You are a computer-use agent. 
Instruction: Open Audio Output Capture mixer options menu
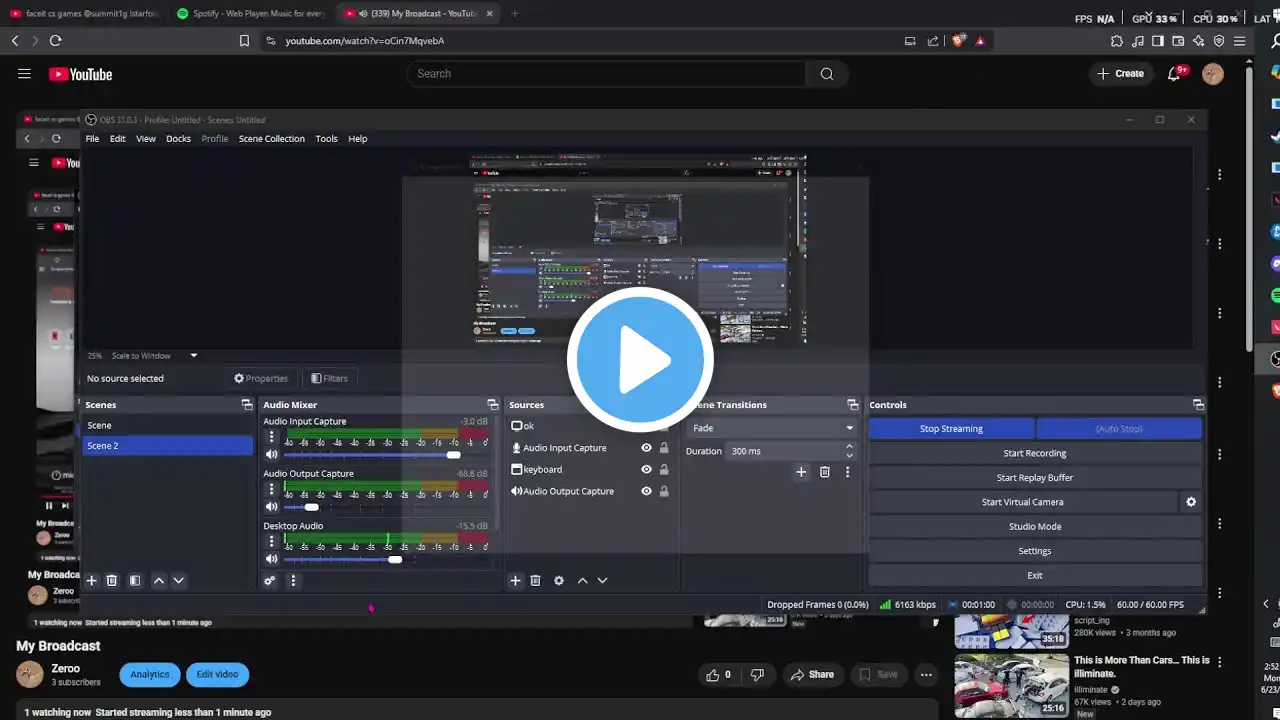tap(271, 489)
